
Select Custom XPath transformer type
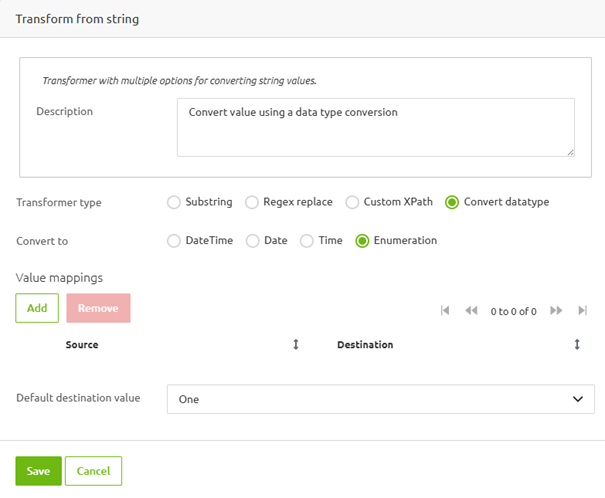coord(352,202)
